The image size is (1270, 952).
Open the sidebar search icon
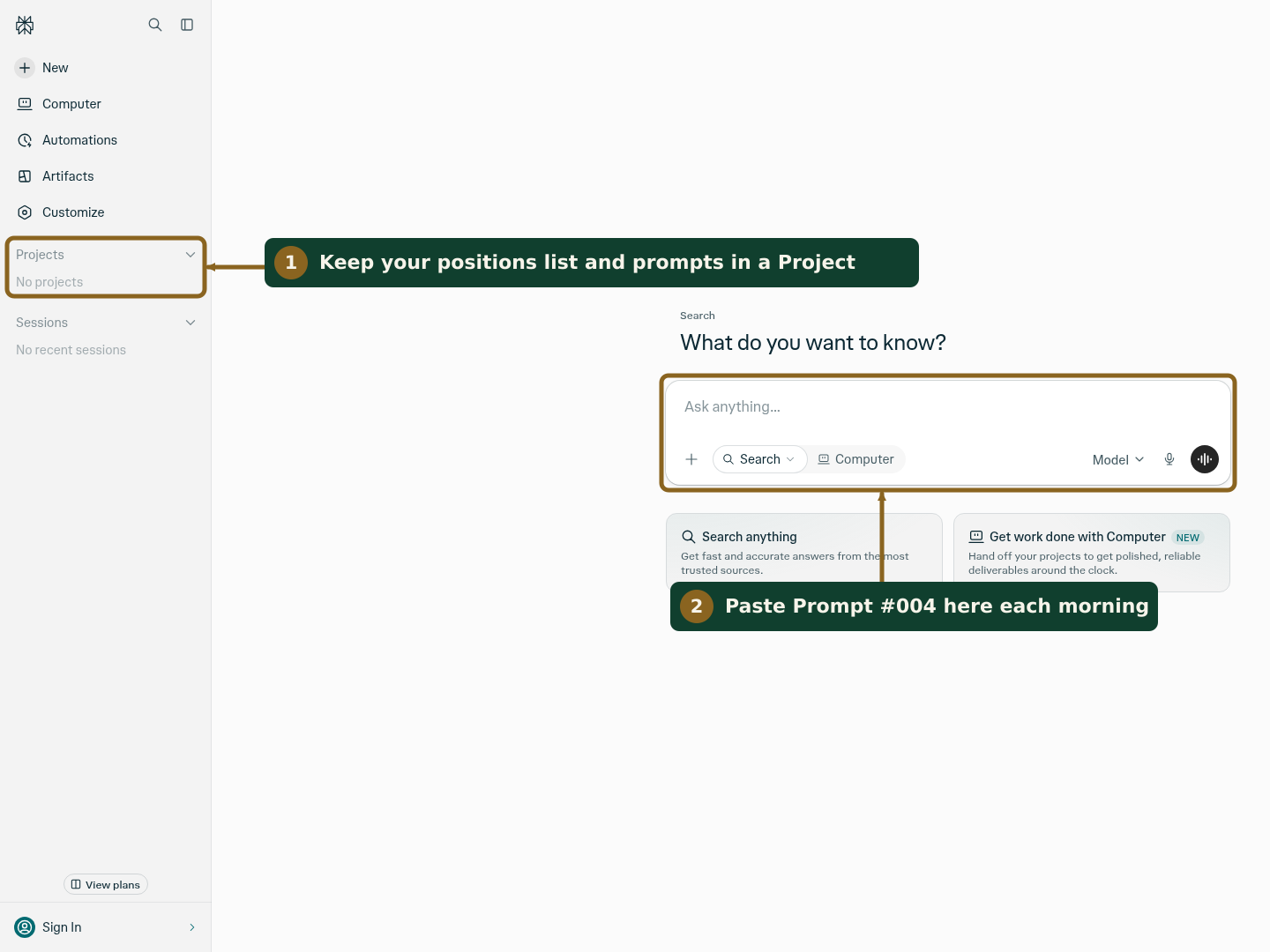coord(155,25)
